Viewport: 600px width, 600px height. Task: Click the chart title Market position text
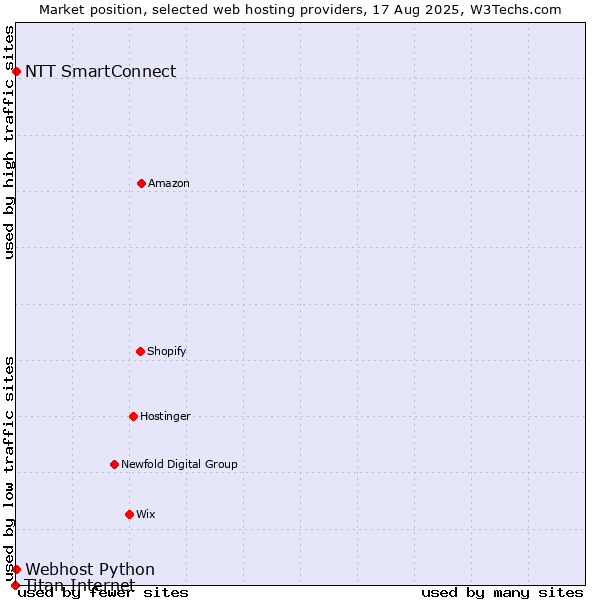coord(300,10)
